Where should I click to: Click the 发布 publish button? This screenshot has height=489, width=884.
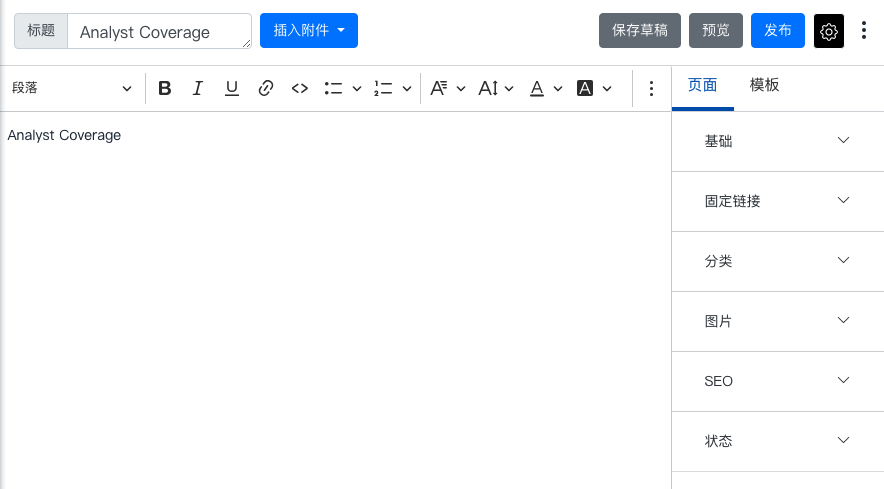pos(778,31)
